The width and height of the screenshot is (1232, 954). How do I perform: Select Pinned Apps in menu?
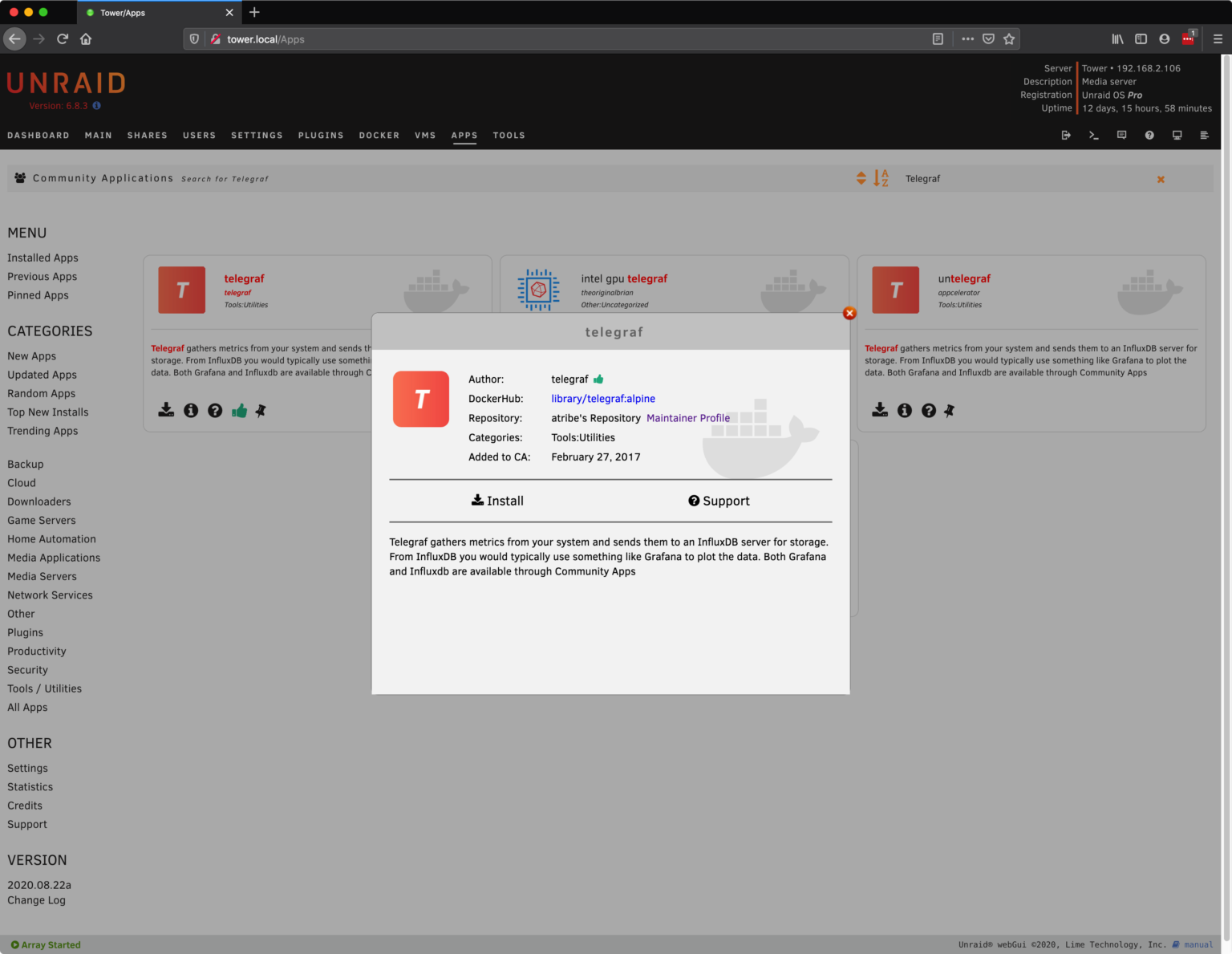click(38, 295)
